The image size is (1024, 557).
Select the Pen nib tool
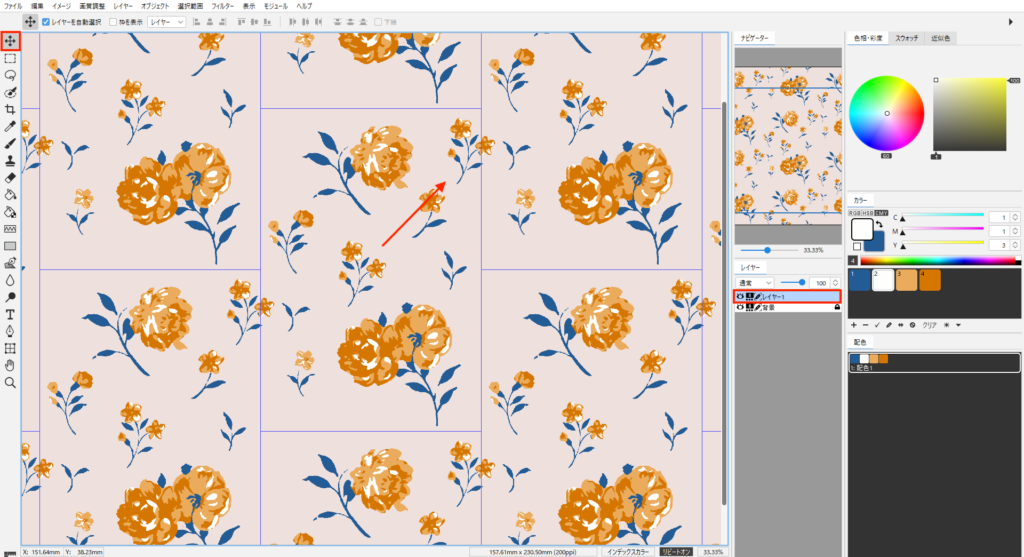10,331
